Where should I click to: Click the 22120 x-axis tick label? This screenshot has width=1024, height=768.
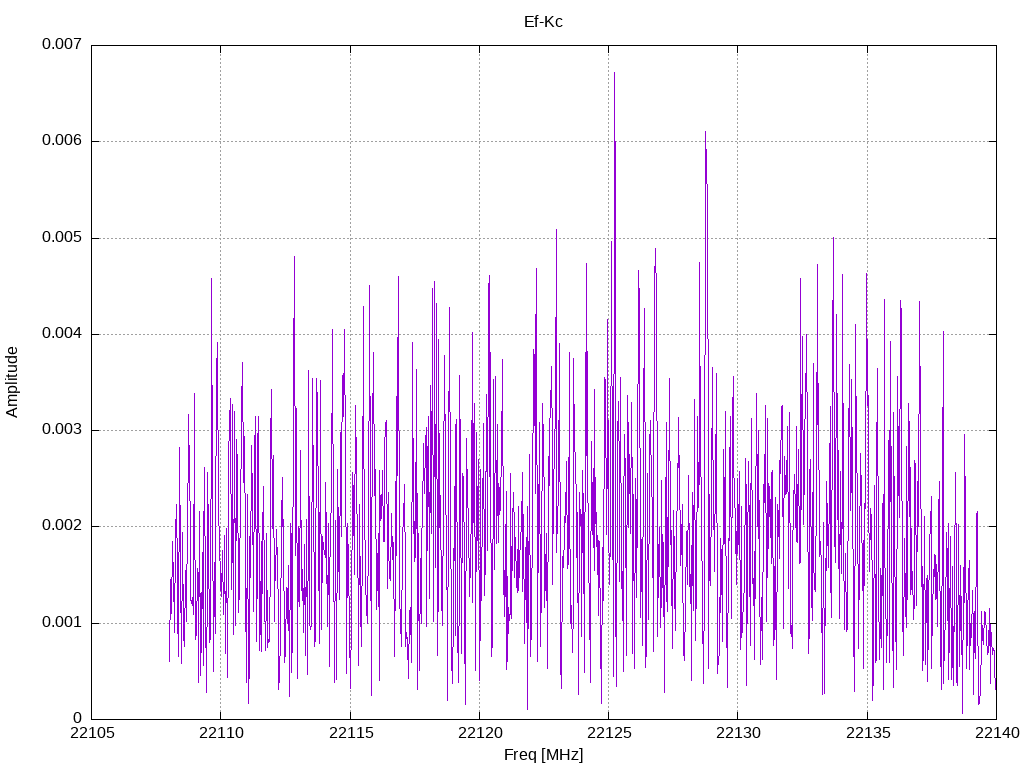click(x=481, y=733)
